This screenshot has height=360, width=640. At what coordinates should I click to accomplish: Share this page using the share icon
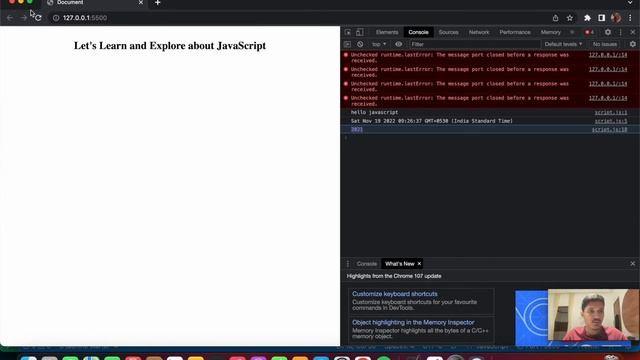[555, 18]
